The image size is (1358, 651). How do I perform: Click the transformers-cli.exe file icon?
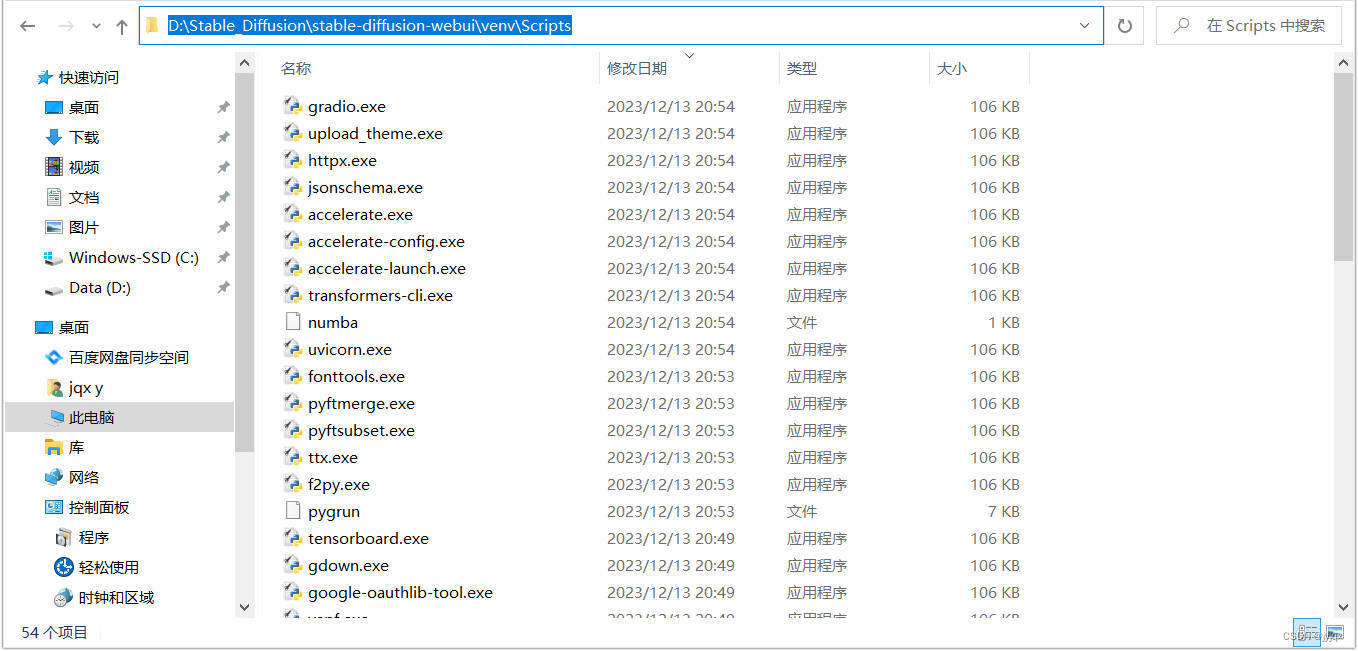(x=293, y=294)
